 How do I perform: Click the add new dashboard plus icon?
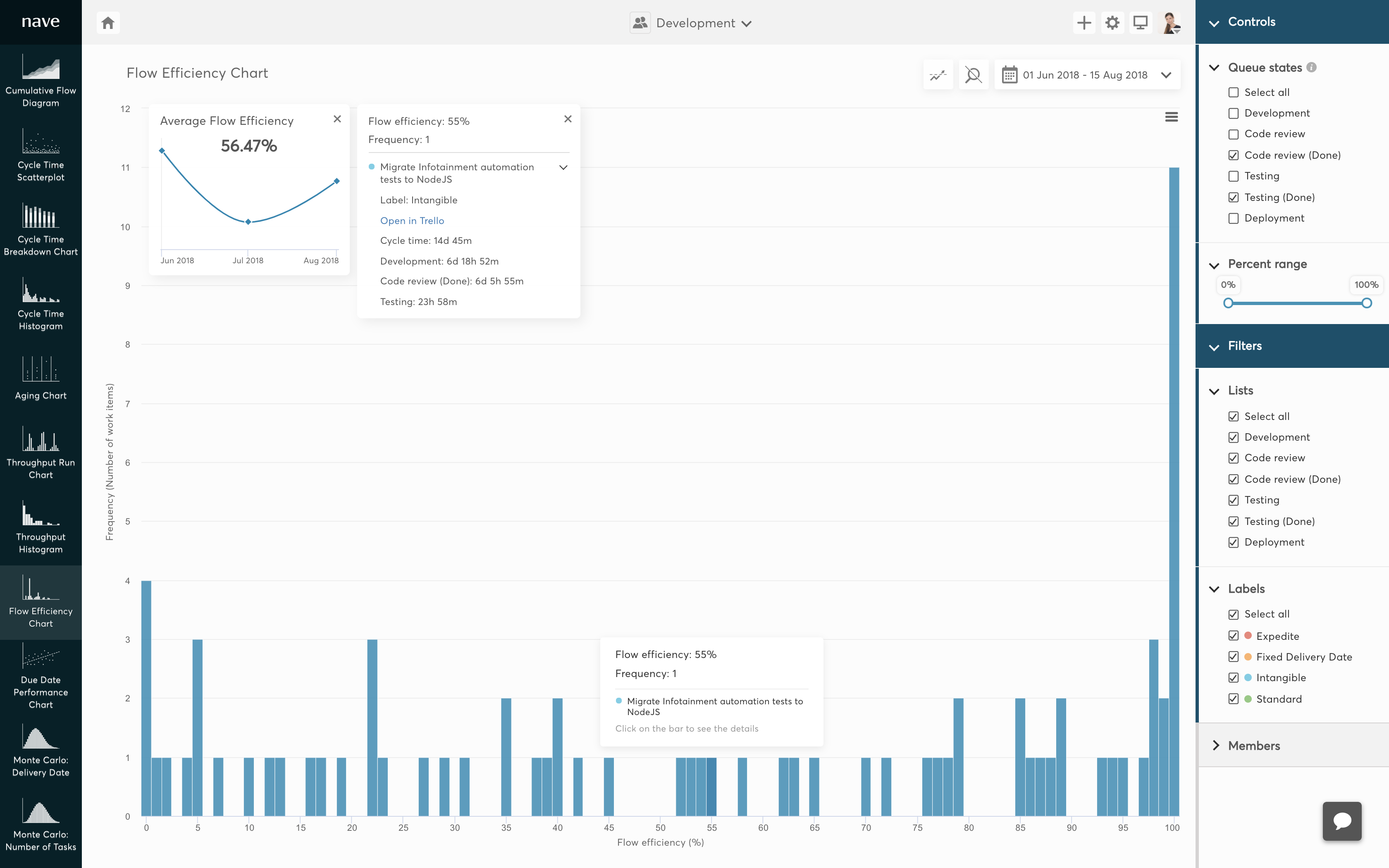pos(1084,23)
